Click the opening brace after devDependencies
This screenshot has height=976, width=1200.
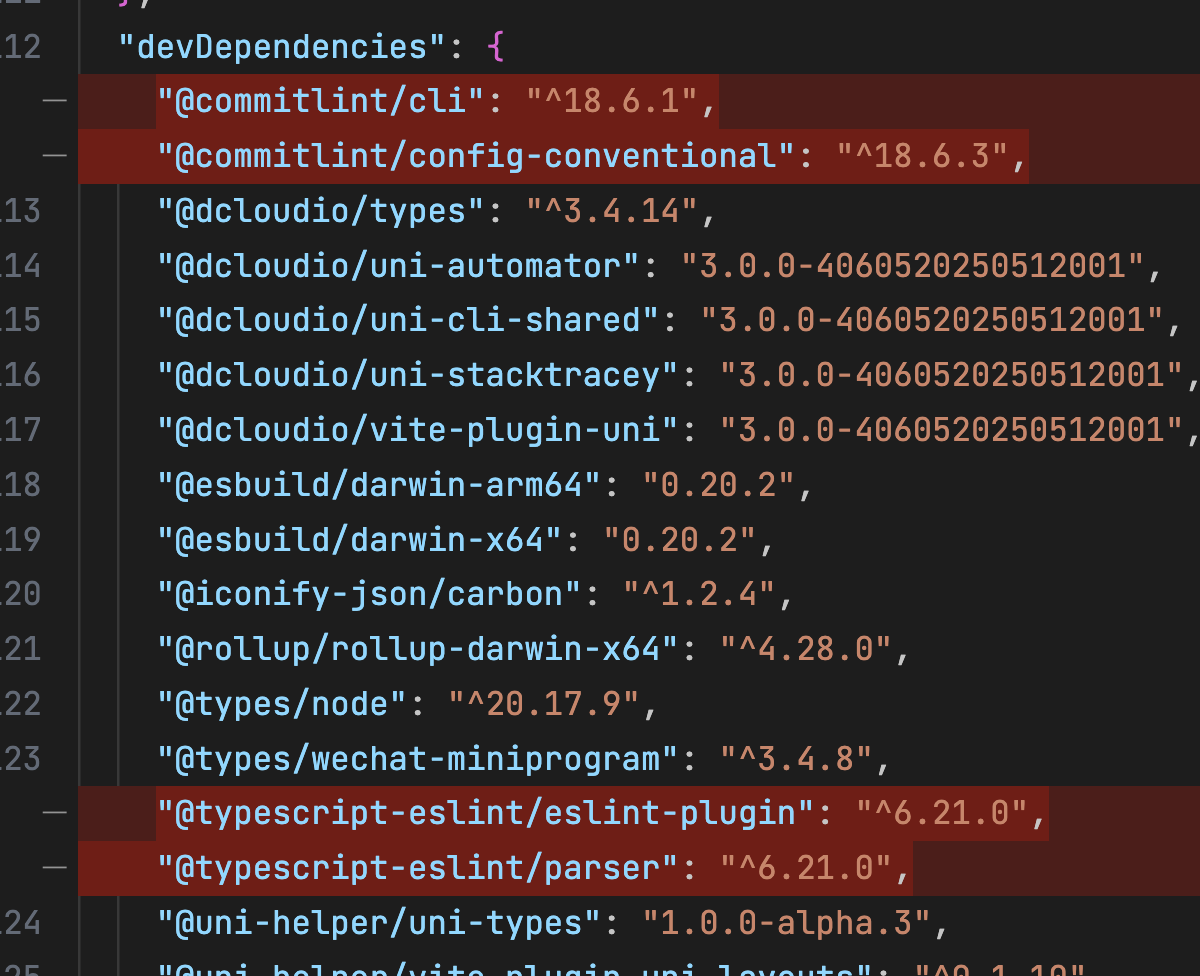496,47
